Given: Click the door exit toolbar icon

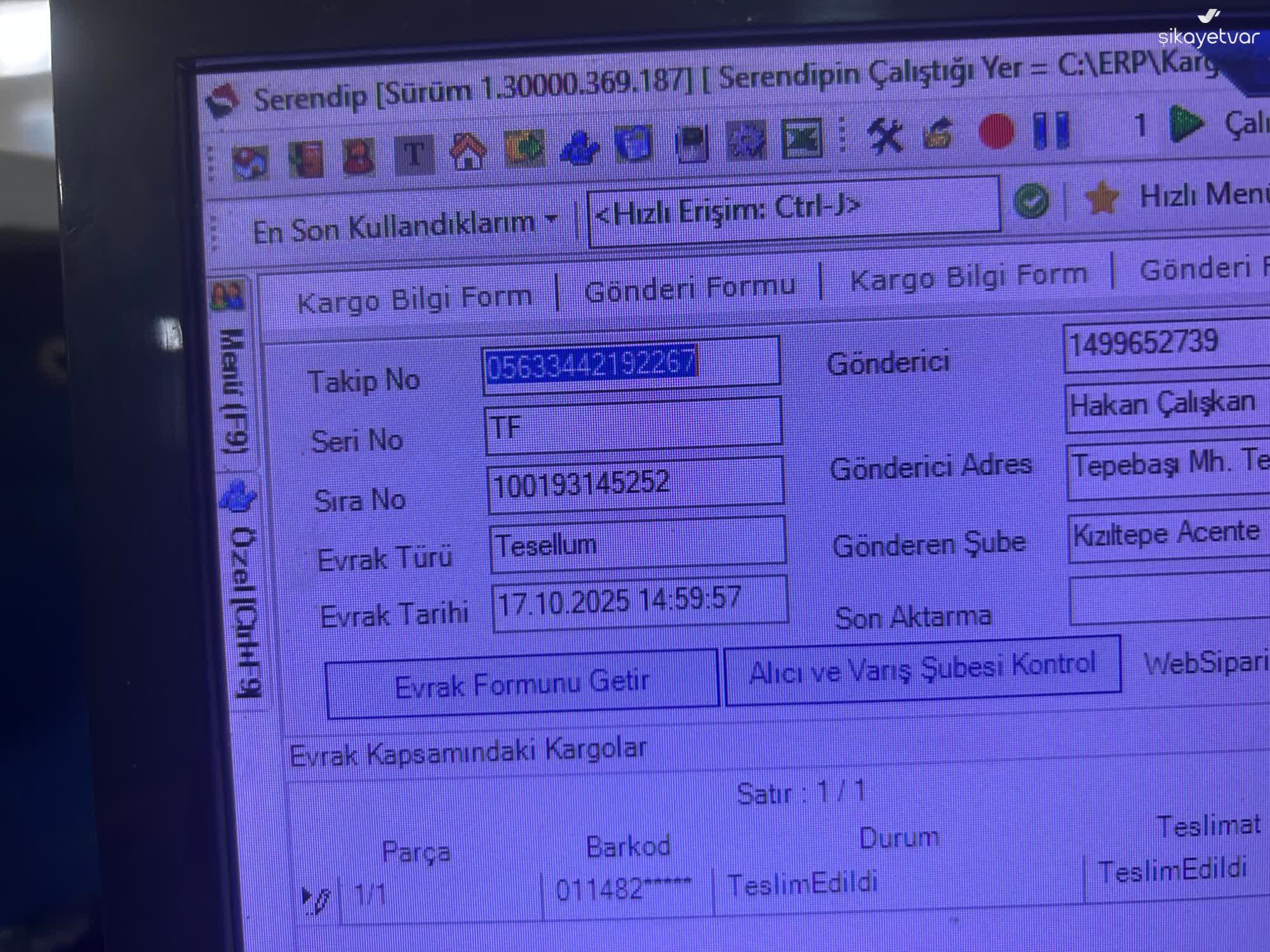Looking at the screenshot, I should pyautogui.click(x=305, y=159).
